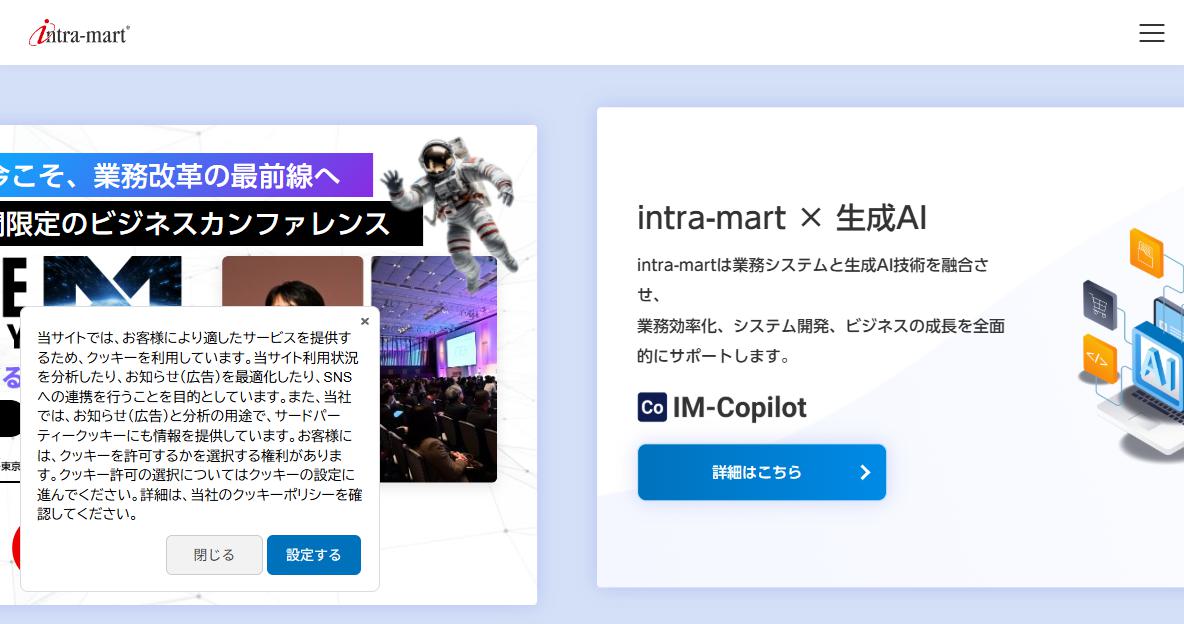Click the cookie policy notice text
The image size is (1184, 624).
pyautogui.click(x=199, y=425)
